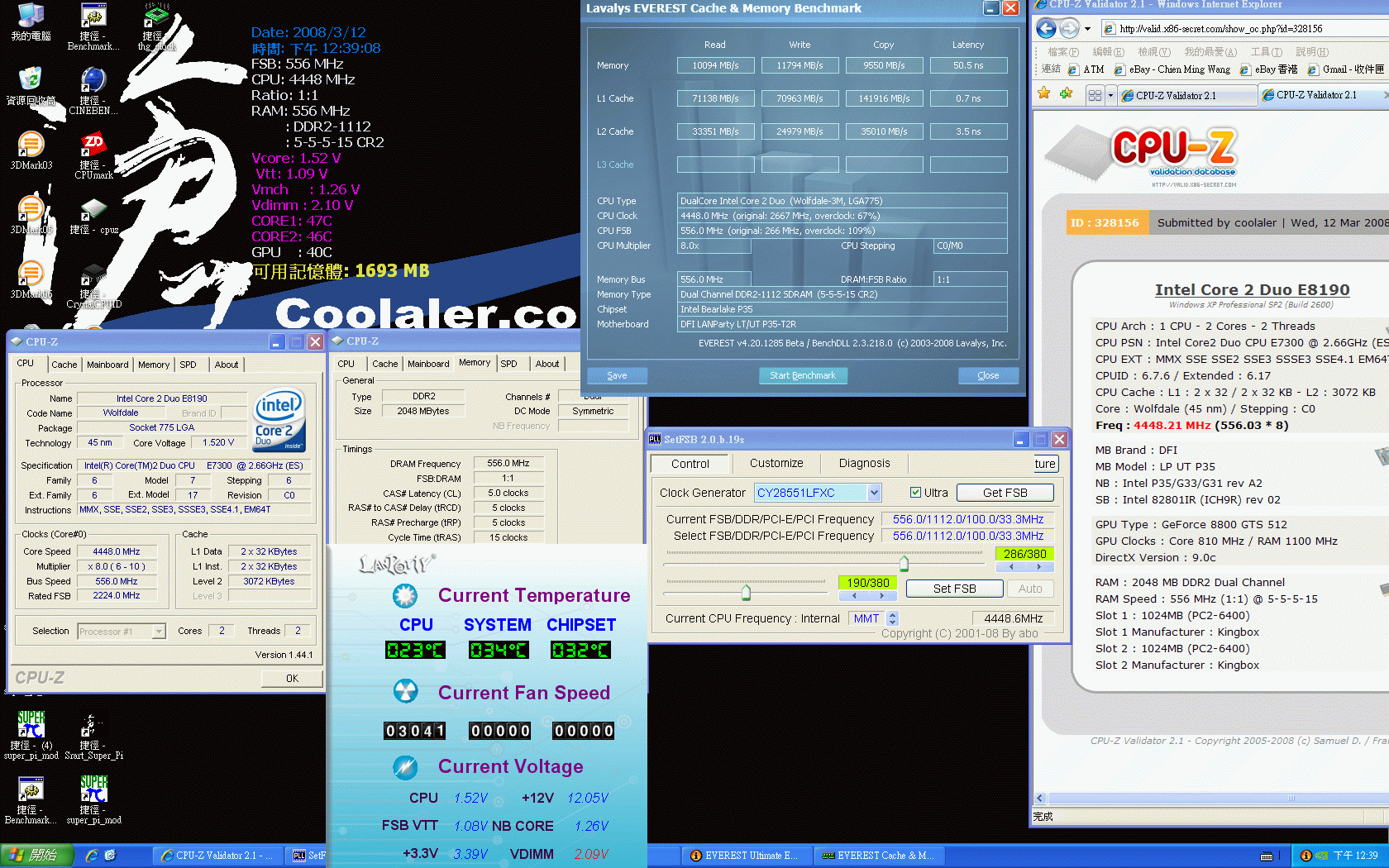
Task: Click the upper 286/380 FSB slider handle
Action: [904, 564]
